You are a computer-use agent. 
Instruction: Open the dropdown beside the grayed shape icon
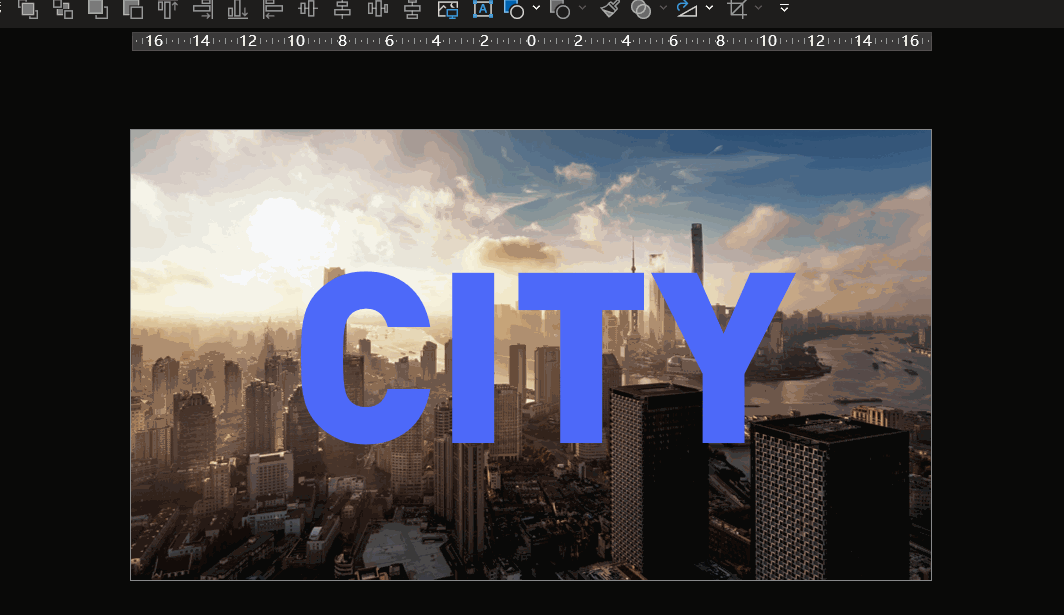click(582, 8)
